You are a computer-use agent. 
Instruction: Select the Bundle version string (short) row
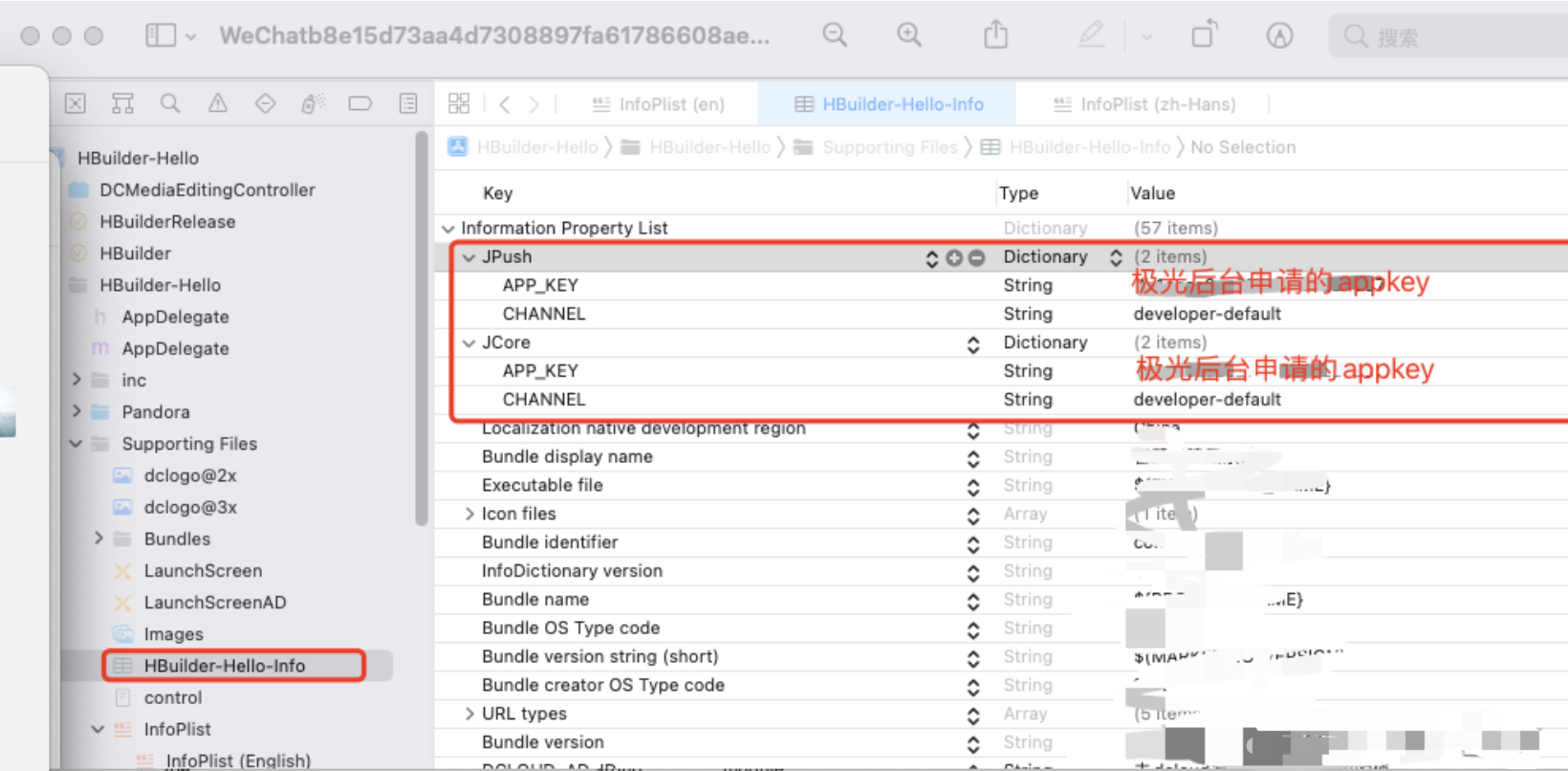click(1001, 656)
